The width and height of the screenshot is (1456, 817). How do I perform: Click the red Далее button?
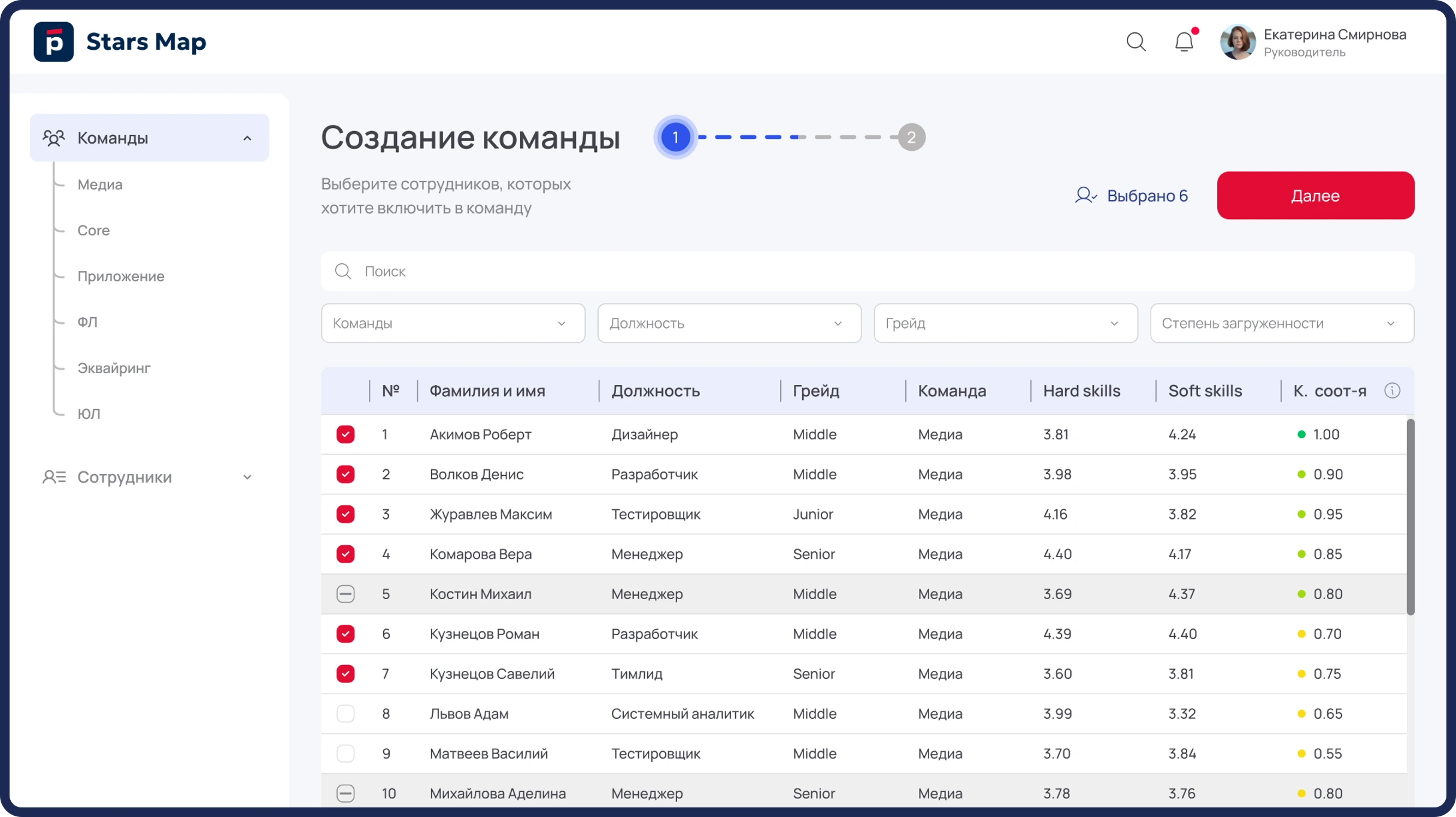point(1315,196)
